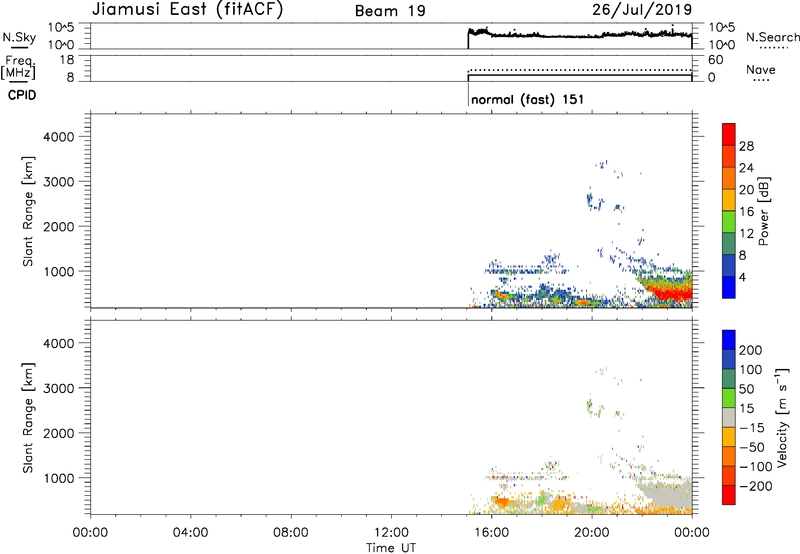This screenshot has width=800, height=554.
Task: Click the '04:00' time axis tick label
Action: [x=191, y=533]
